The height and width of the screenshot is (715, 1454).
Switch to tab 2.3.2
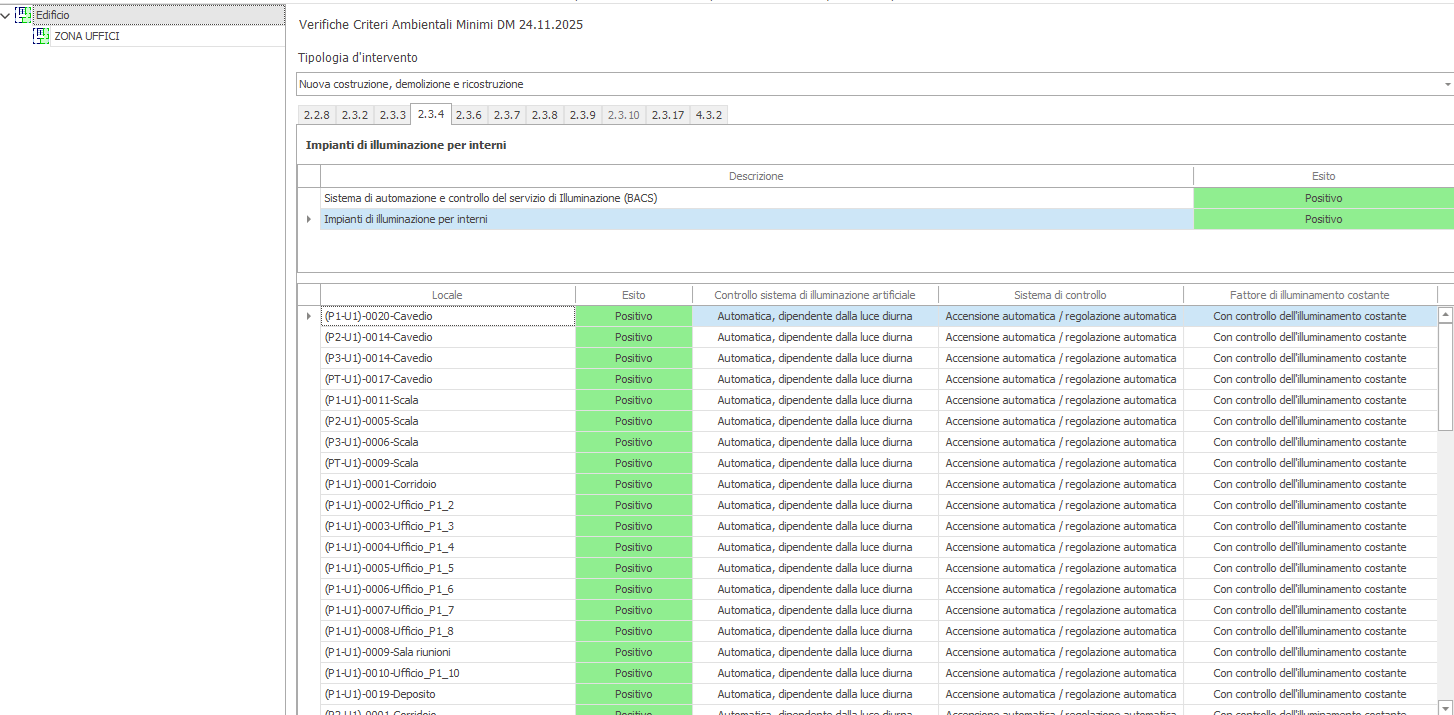pos(354,115)
